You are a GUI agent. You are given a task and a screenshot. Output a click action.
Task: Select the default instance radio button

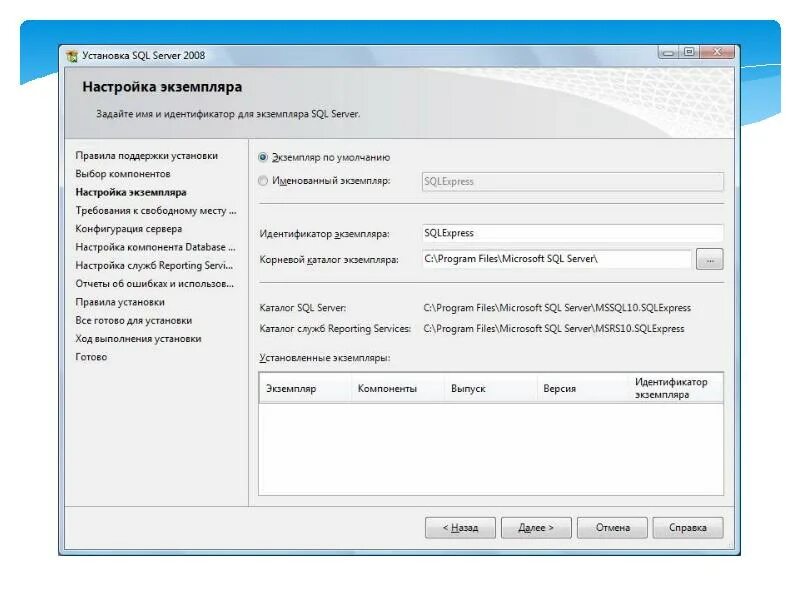[x=263, y=157]
